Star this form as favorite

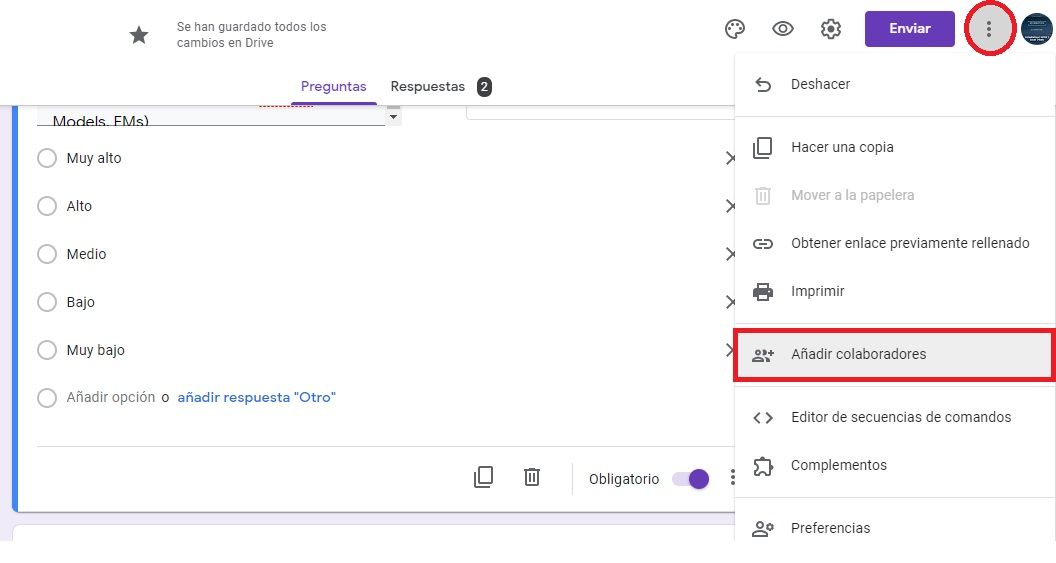tap(139, 34)
